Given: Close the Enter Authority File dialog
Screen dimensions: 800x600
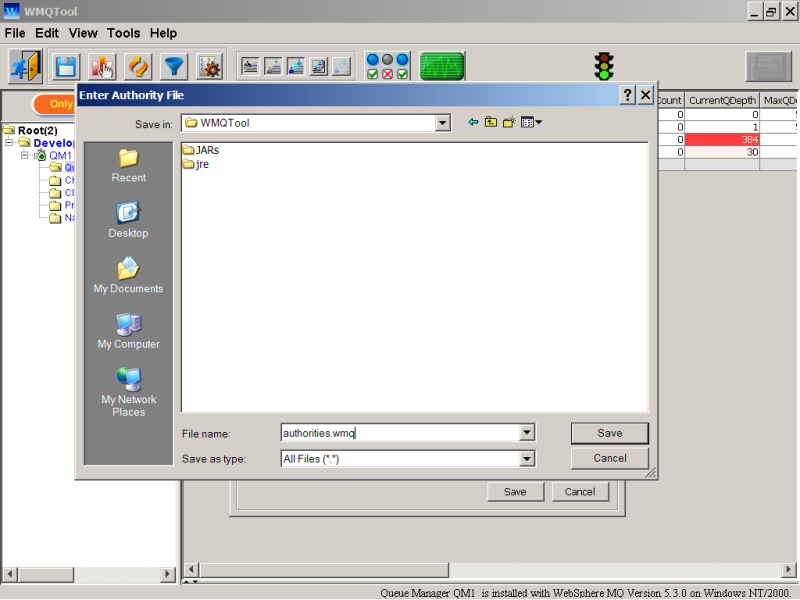Looking at the screenshot, I should [x=645, y=95].
